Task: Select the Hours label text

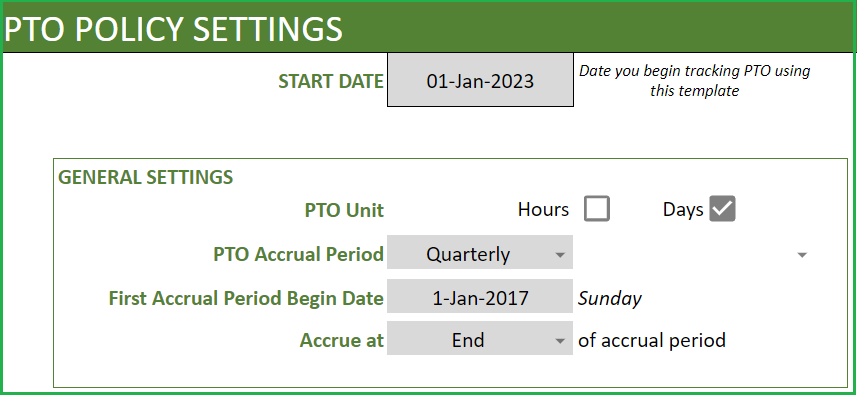Action: [543, 209]
